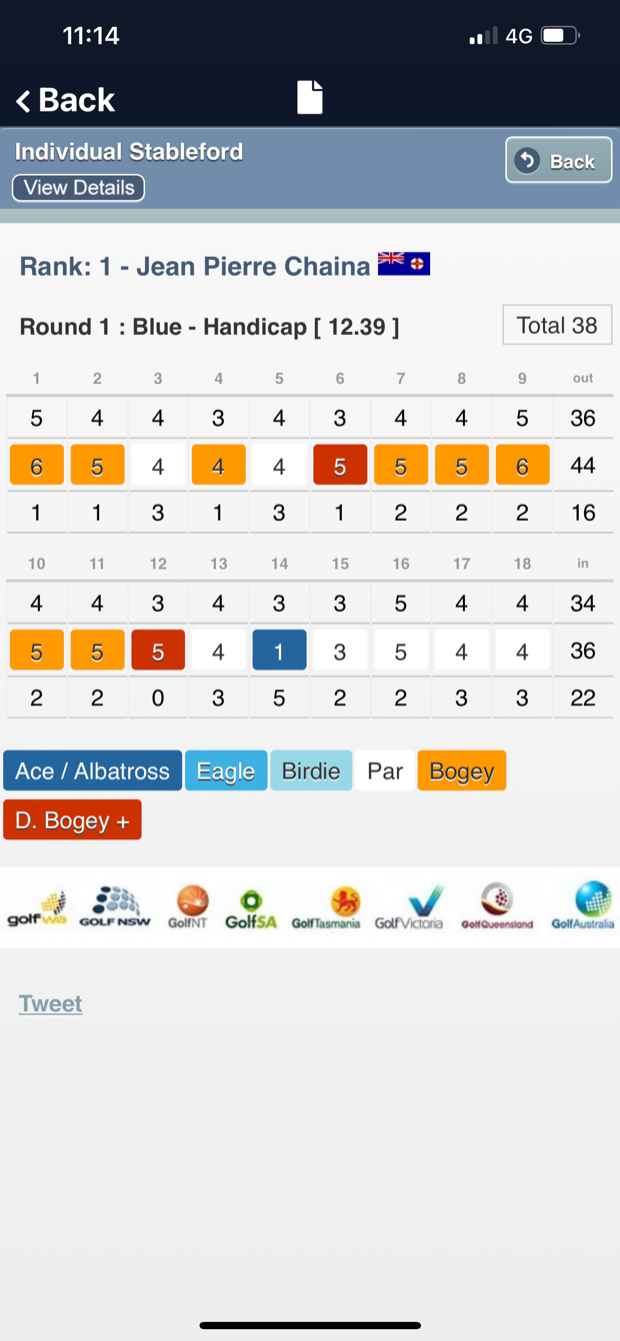Open the Golf SA logo
This screenshot has height=1341, width=620.
[250, 909]
